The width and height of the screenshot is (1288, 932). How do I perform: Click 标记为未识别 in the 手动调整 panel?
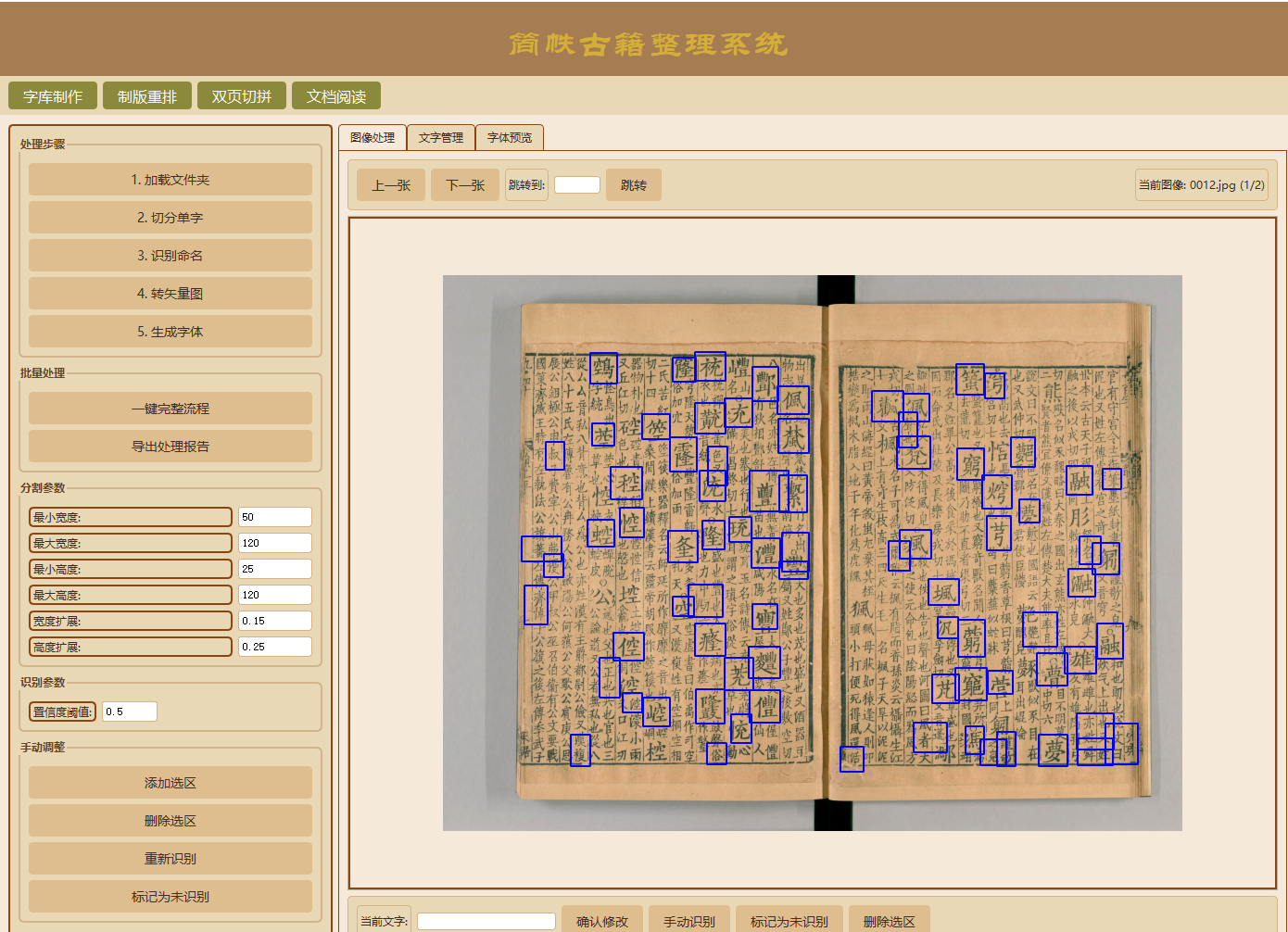(x=170, y=897)
